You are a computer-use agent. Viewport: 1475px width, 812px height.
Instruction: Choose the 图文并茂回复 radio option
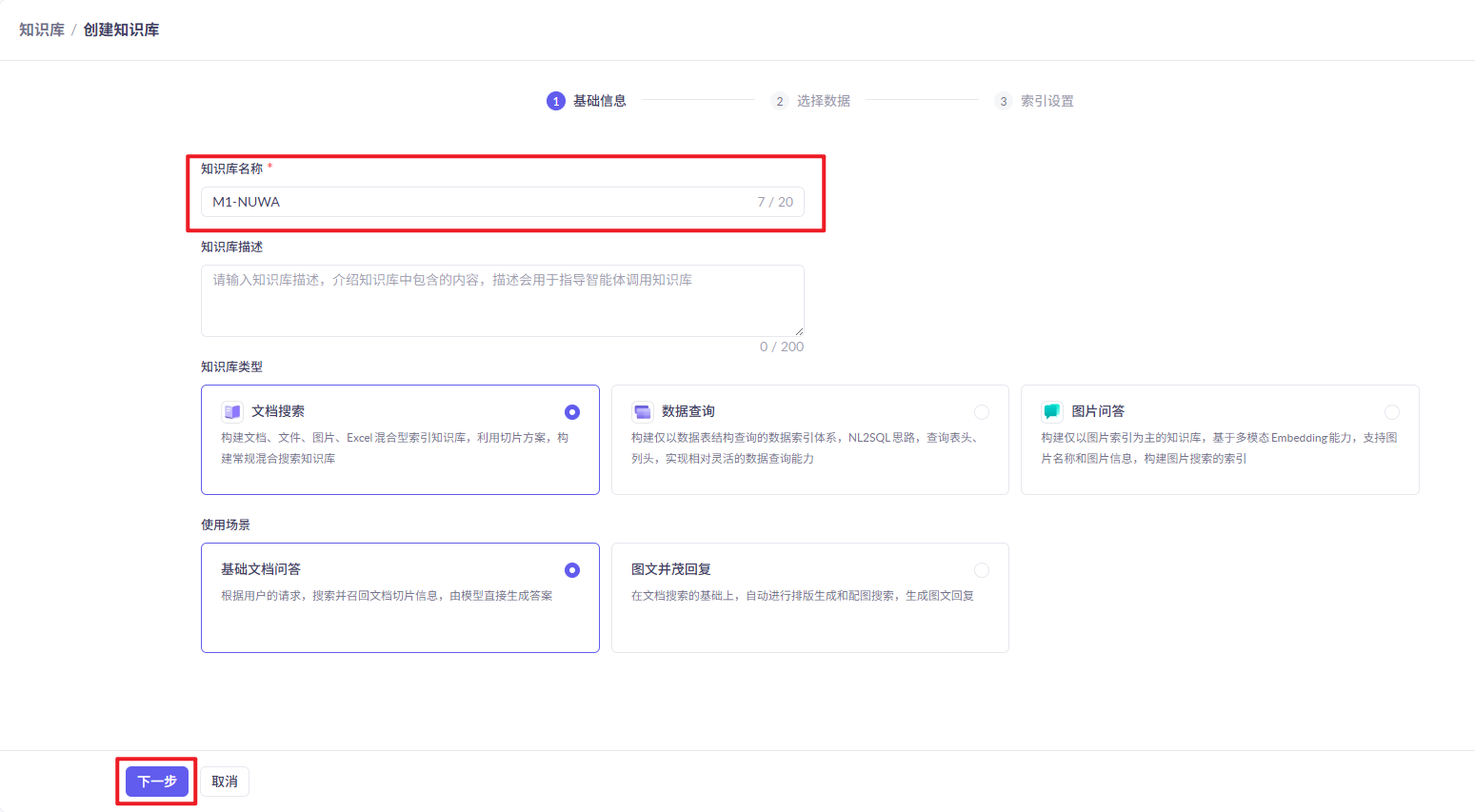[x=982, y=570]
